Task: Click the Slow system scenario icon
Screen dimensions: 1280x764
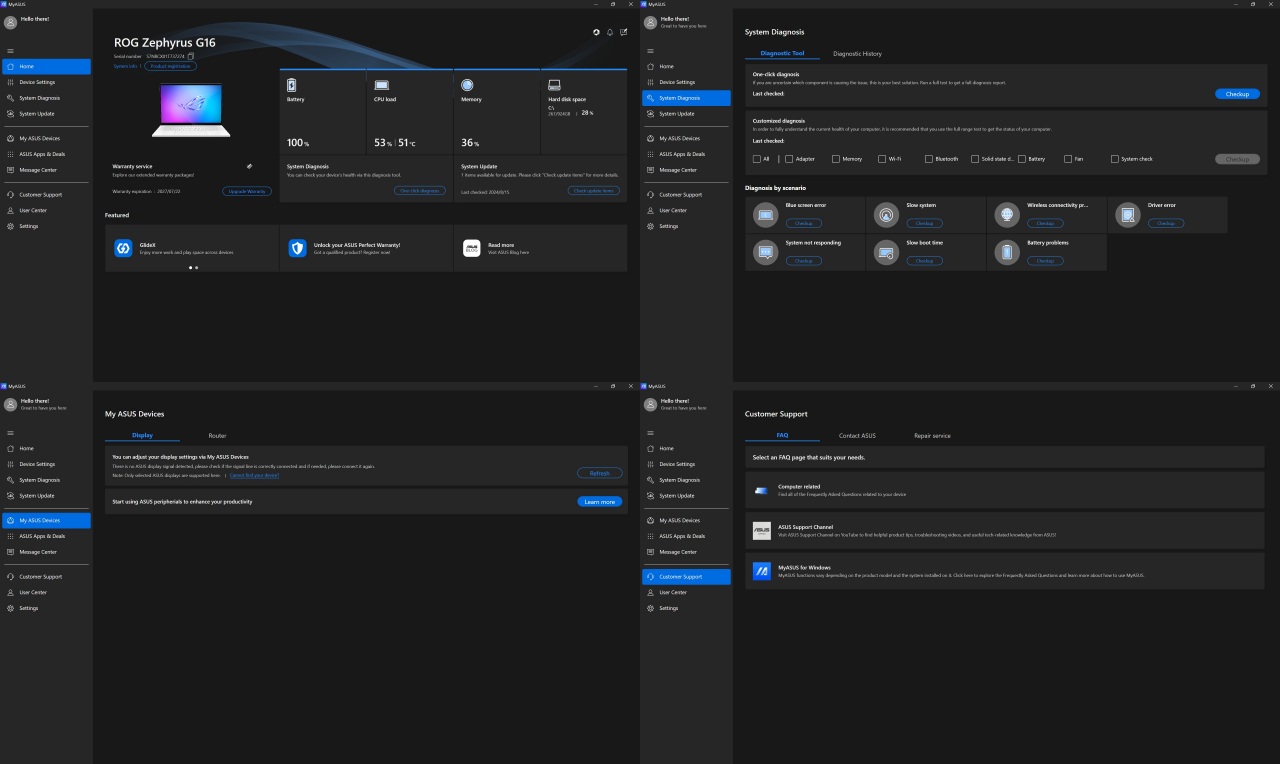Action: (x=886, y=215)
